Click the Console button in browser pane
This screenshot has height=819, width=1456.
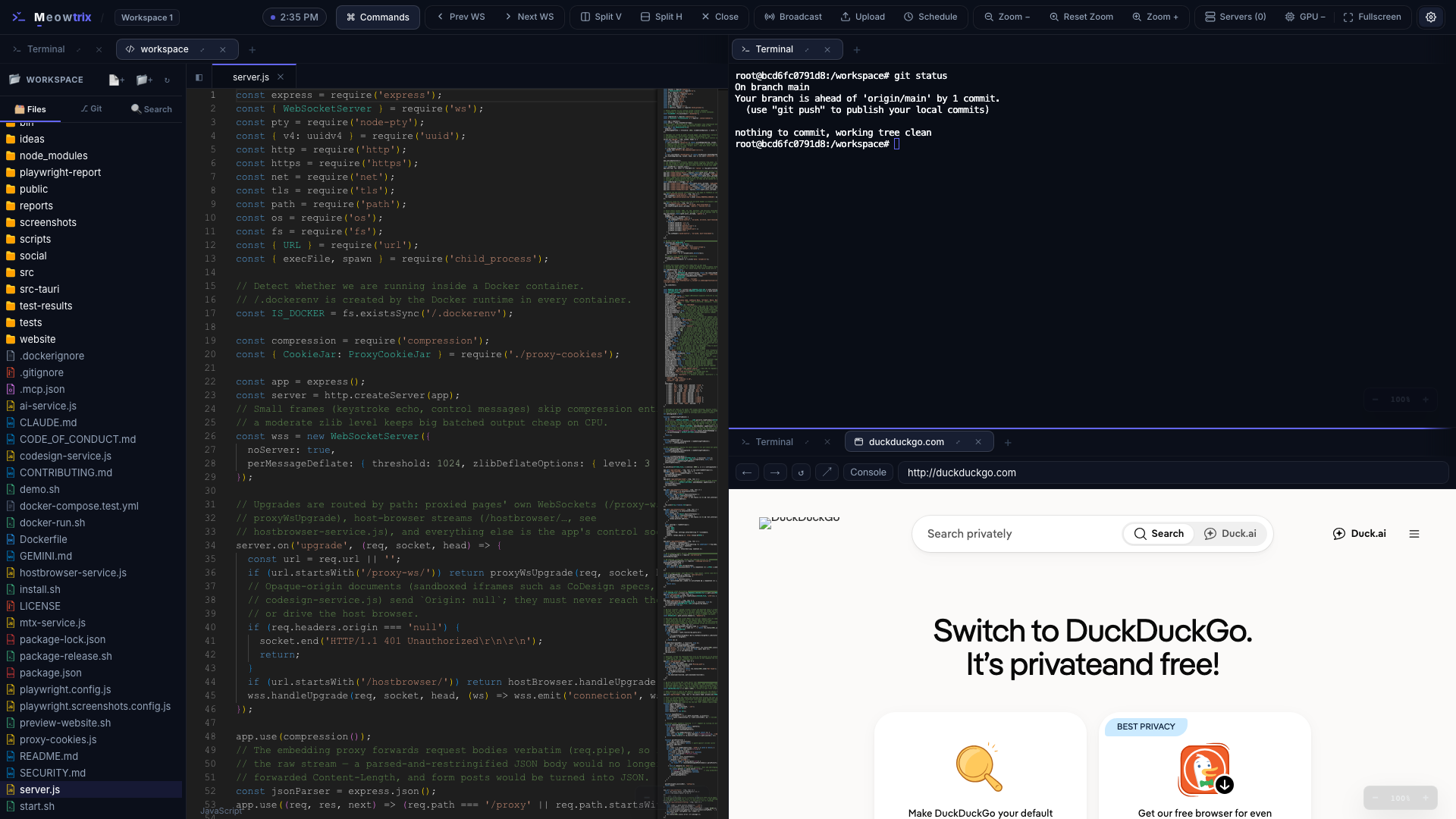point(868,472)
